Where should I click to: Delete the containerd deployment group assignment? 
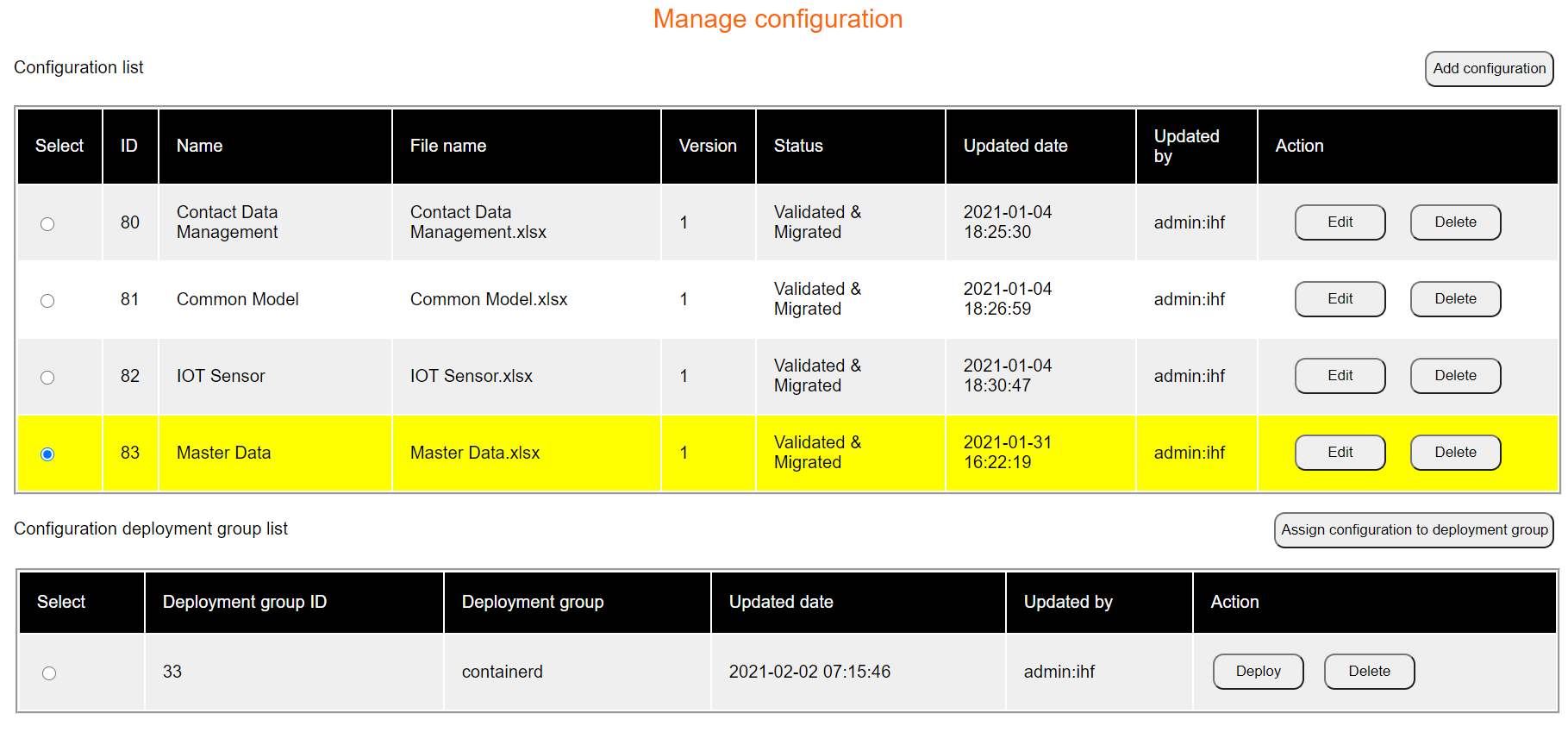[x=1369, y=672]
